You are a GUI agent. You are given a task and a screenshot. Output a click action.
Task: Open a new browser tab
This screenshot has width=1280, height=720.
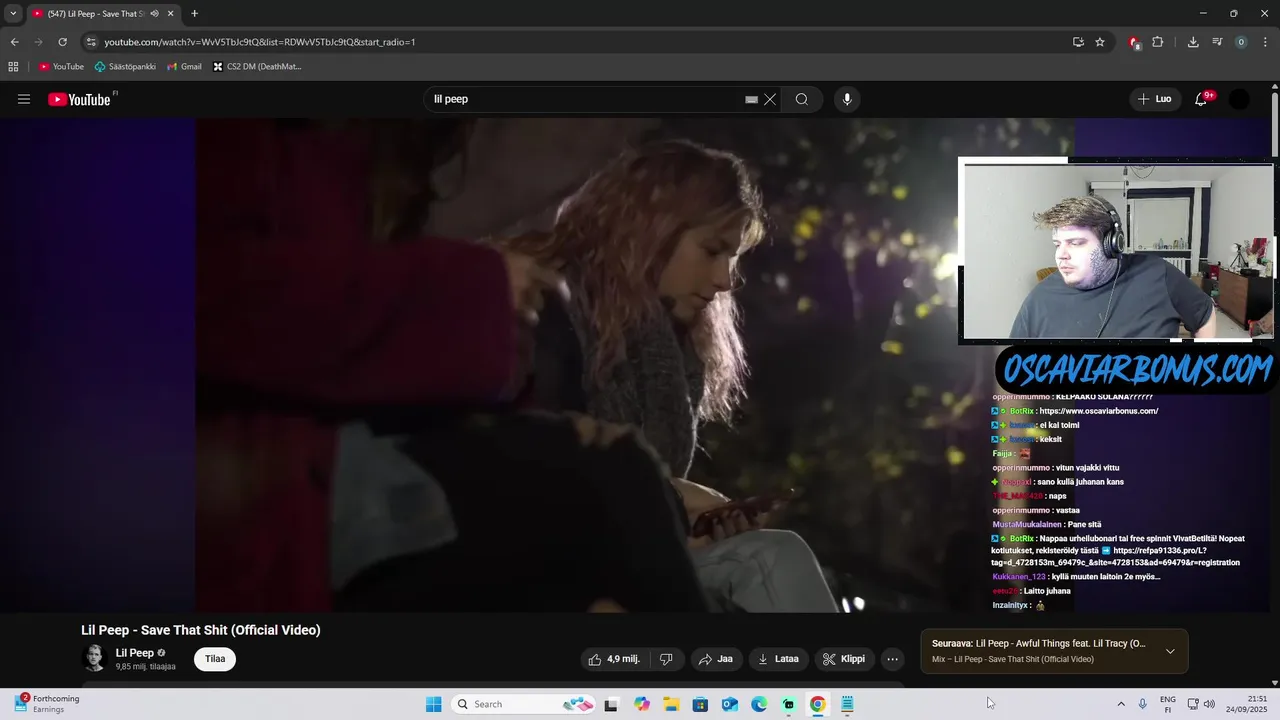tap(194, 14)
